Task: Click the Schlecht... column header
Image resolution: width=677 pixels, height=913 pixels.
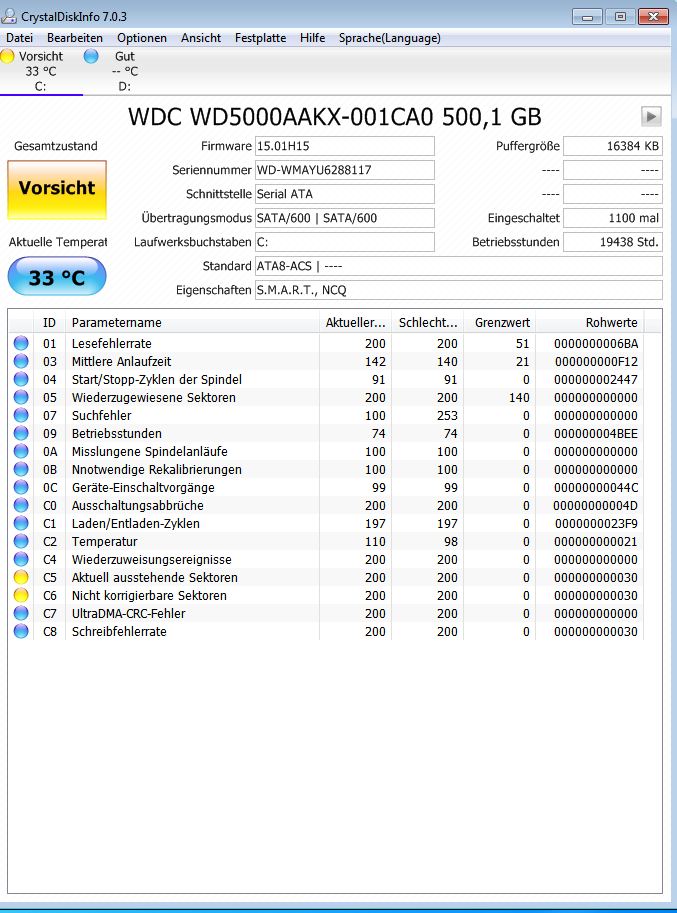Action: pos(427,323)
